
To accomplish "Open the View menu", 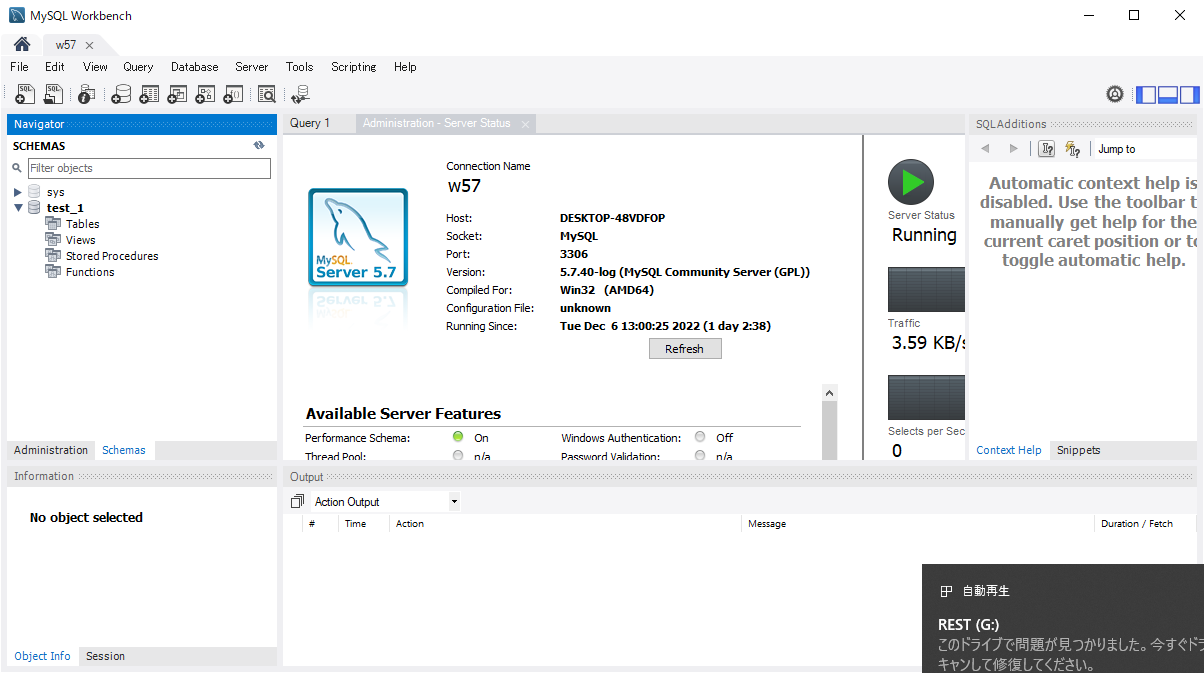I will pos(95,67).
